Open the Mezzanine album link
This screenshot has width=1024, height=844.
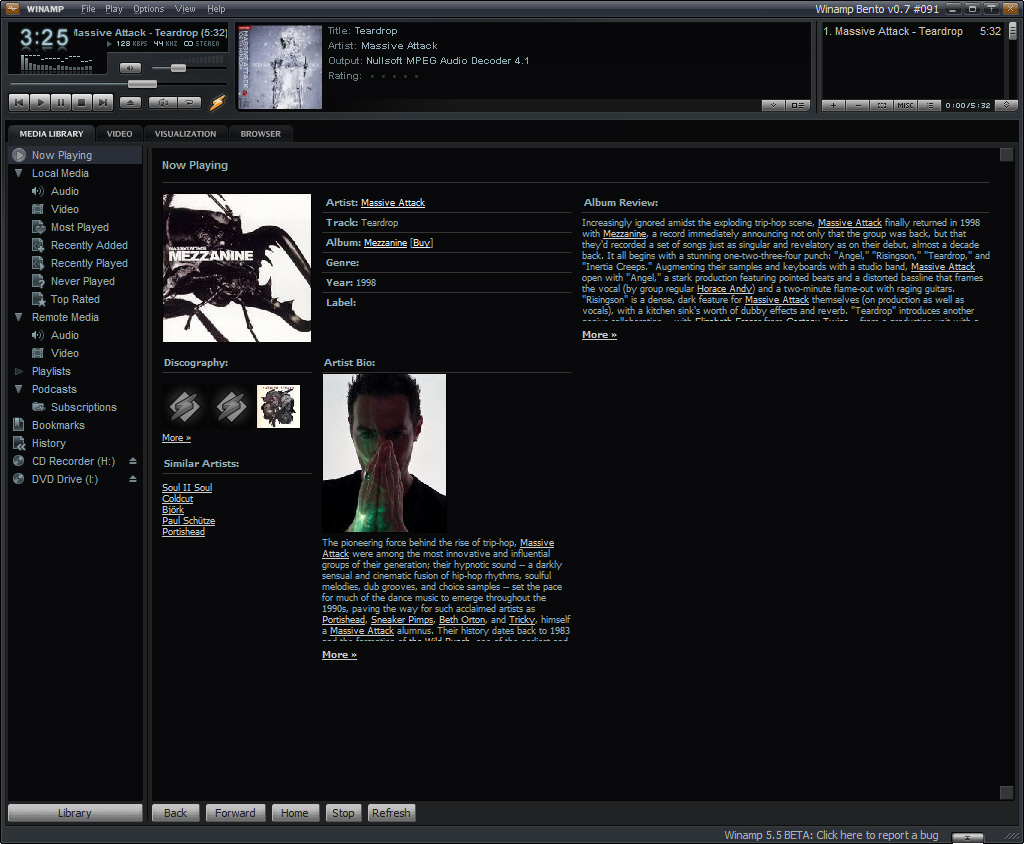pos(385,243)
